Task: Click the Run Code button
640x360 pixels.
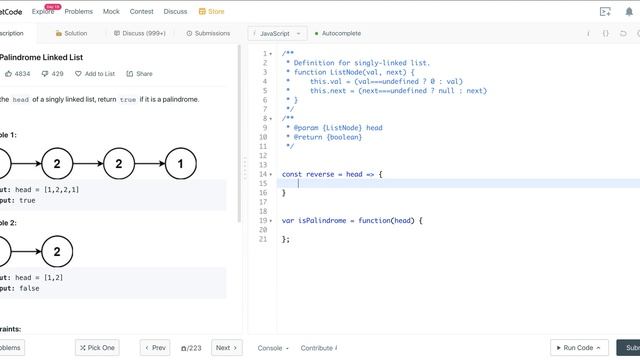Action: click(579, 348)
